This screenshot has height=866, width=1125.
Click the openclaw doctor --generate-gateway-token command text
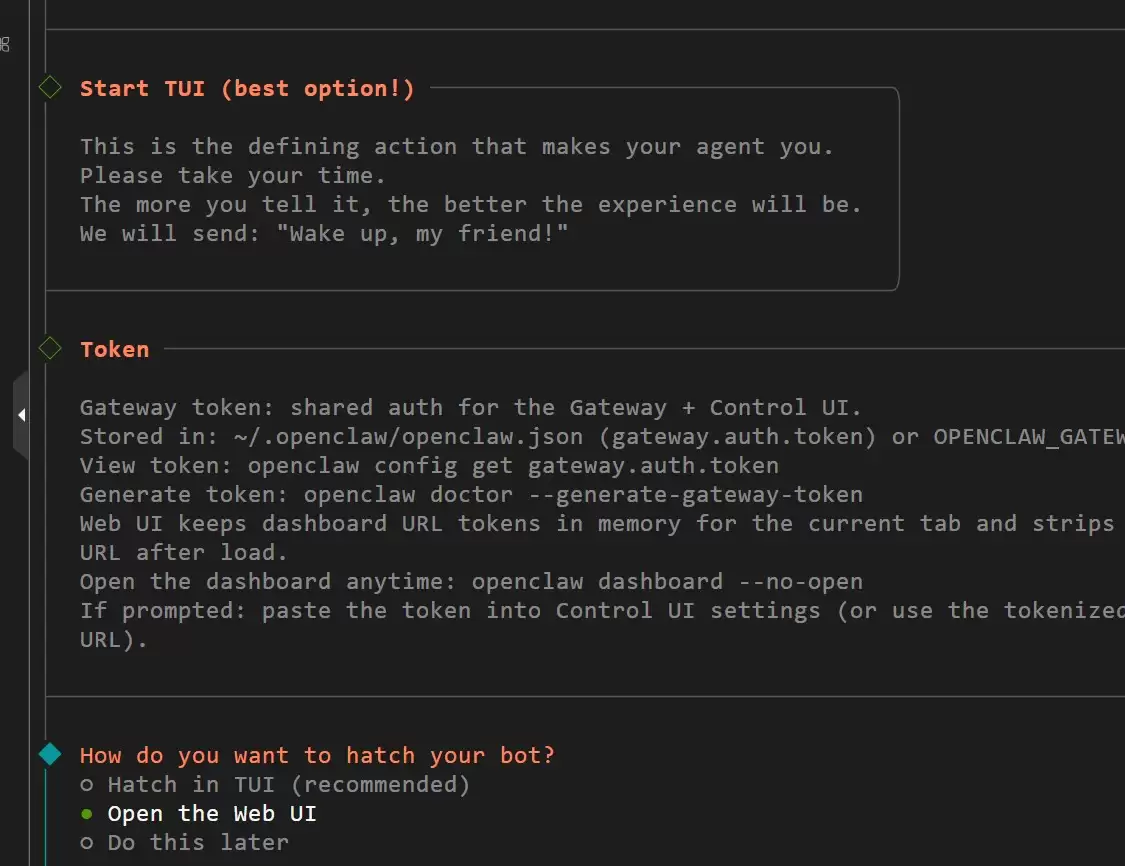tap(583, 494)
